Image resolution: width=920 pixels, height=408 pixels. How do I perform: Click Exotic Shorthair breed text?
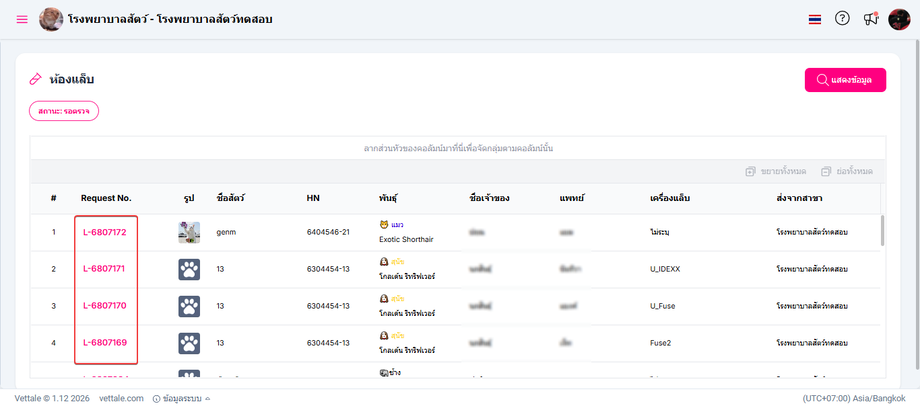coord(407,240)
